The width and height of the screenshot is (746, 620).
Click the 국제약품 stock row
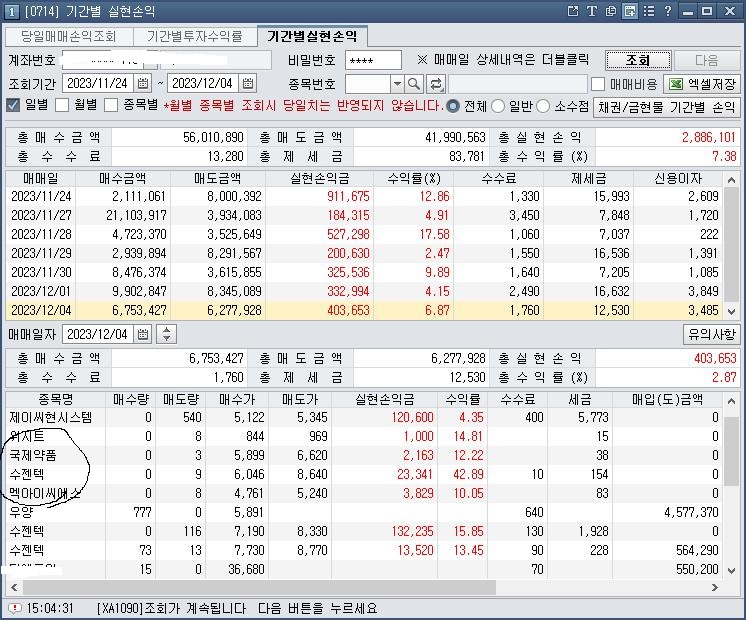(365, 455)
